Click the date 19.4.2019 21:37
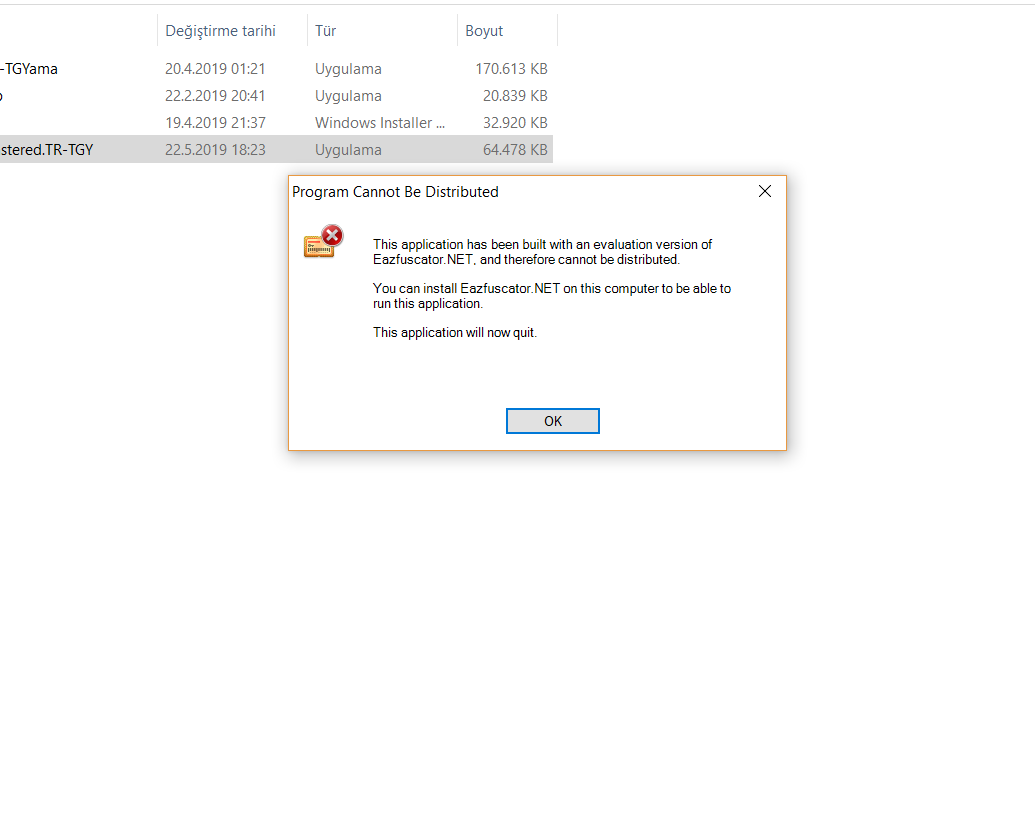 click(215, 123)
